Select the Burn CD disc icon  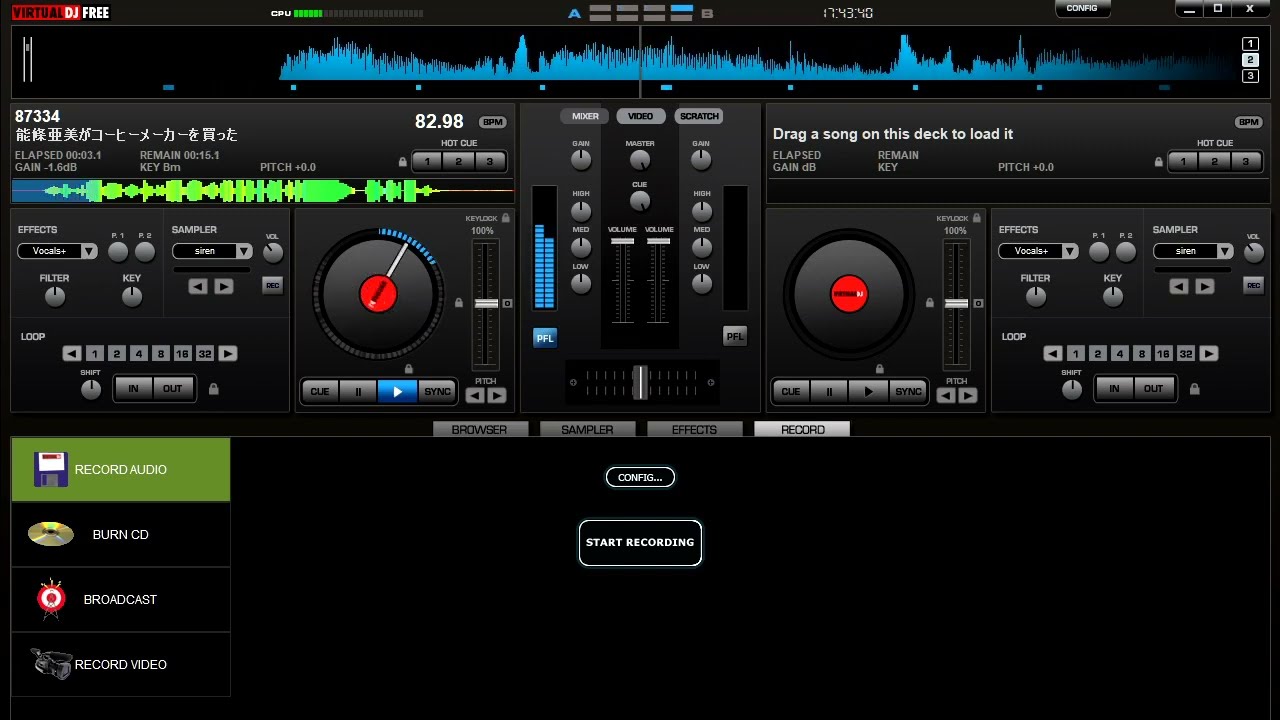pos(50,534)
